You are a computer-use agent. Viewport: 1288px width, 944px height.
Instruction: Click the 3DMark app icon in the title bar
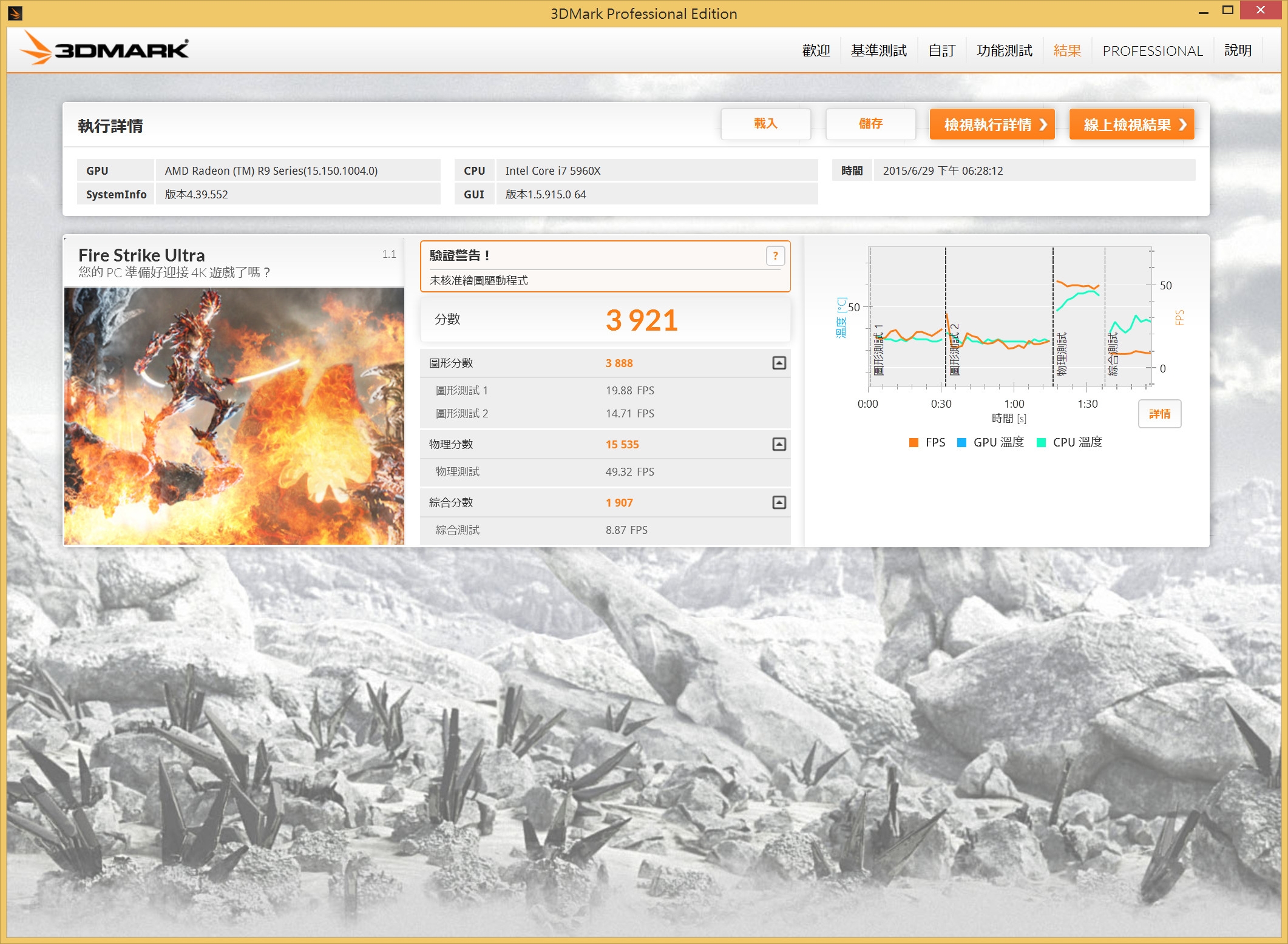(15, 13)
